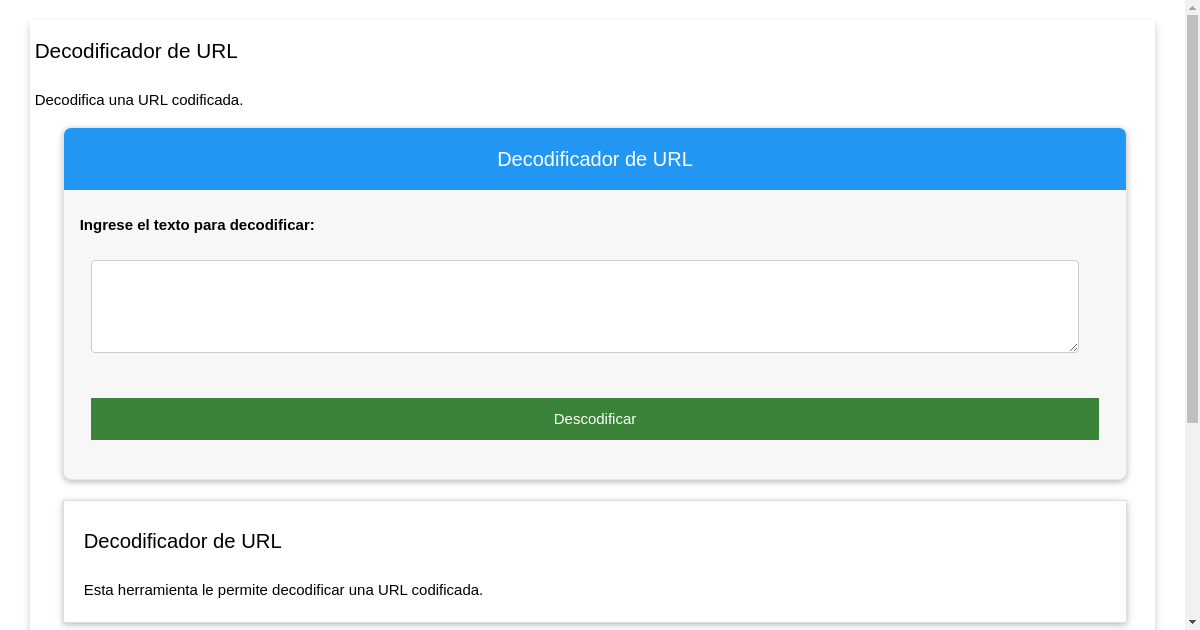The height and width of the screenshot is (630, 1200).
Task: Click the scrollbar down arrow
Action: coord(1191,622)
